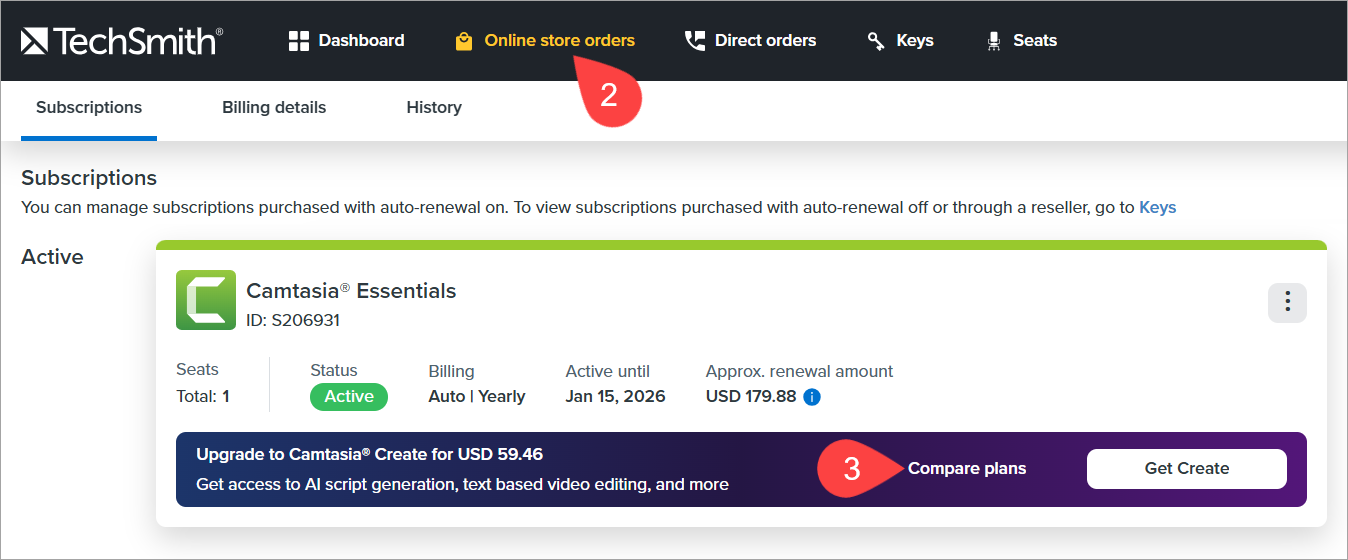Screen dimensions: 1348x560
Task: Click the Auto | Yearly billing value
Action: (x=477, y=396)
